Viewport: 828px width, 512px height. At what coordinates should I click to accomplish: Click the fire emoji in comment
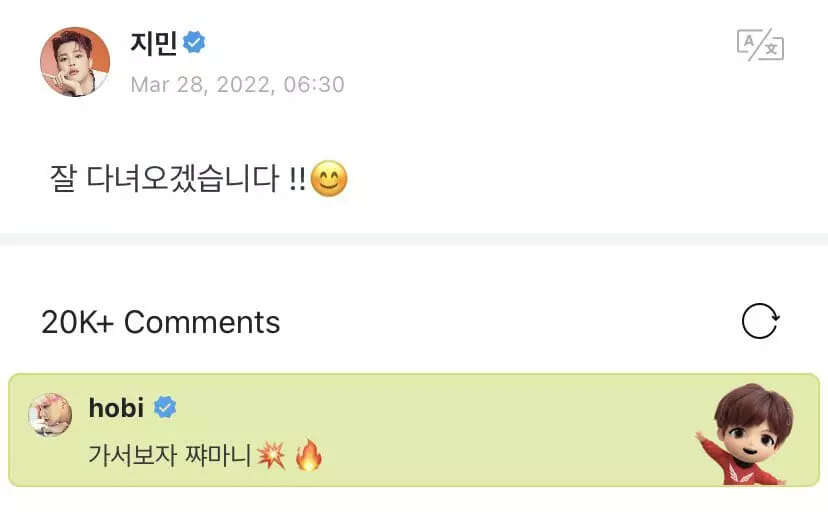(309, 455)
